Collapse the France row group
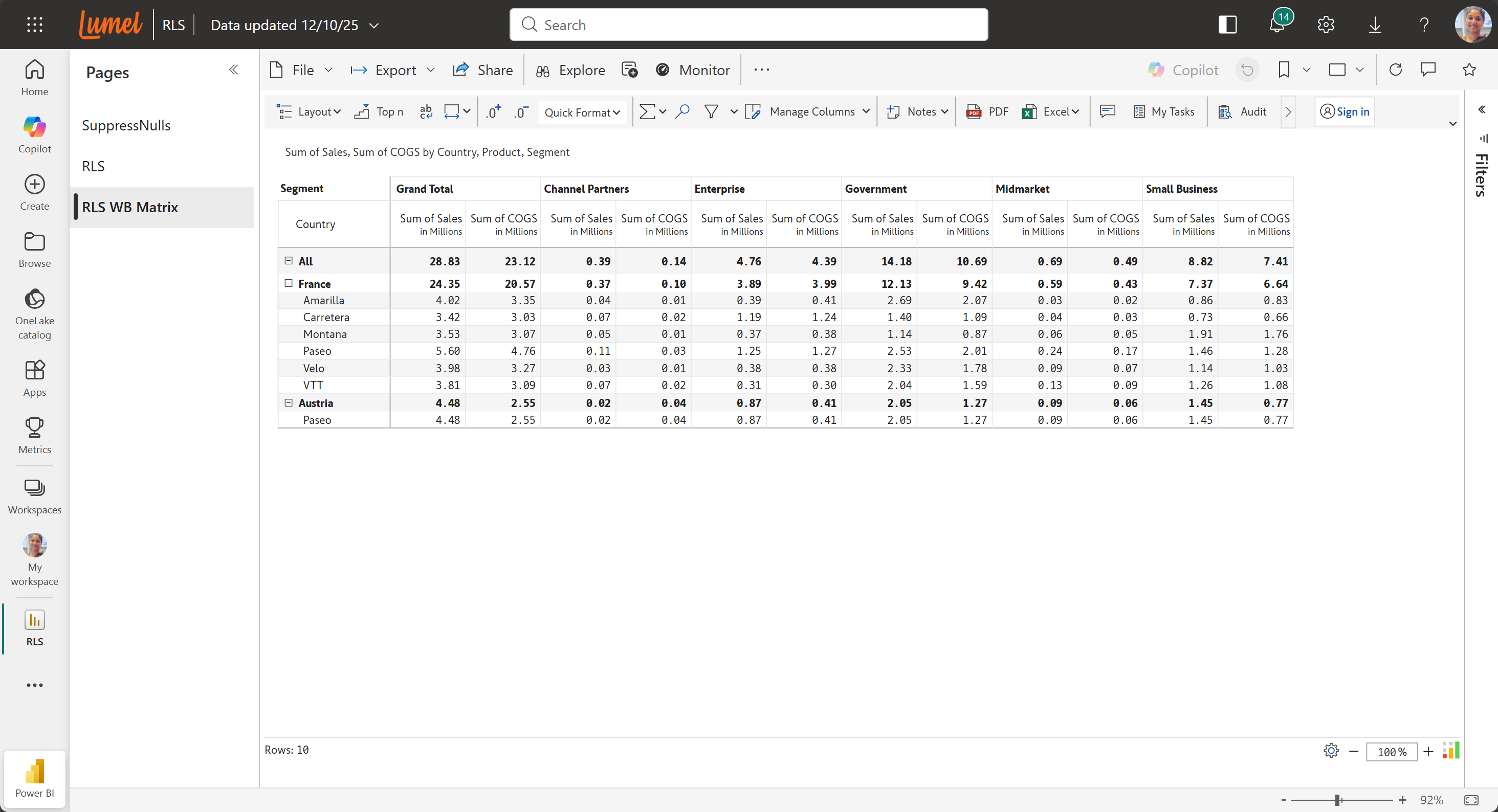This screenshot has height=812, width=1498. click(289, 283)
